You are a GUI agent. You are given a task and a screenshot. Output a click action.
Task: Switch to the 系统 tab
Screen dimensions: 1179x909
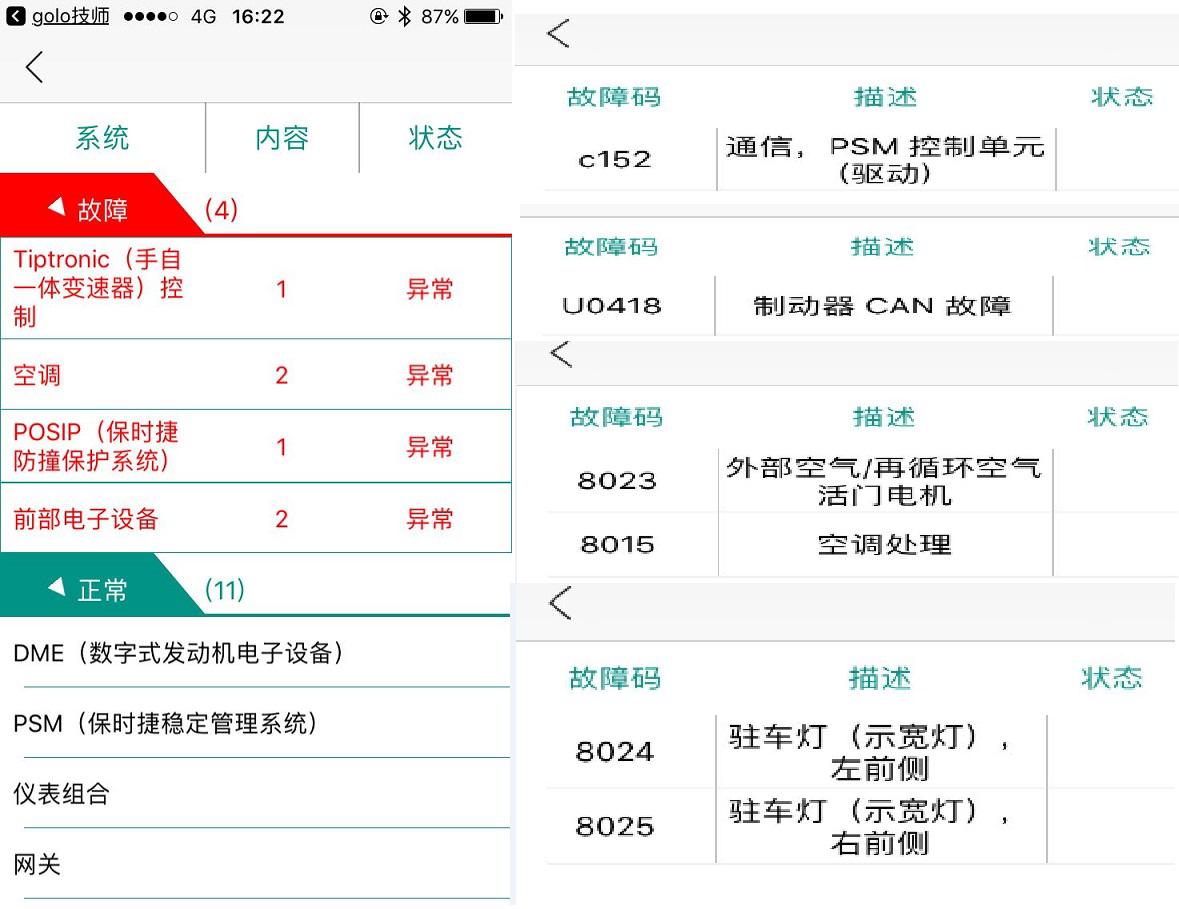click(100, 138)
